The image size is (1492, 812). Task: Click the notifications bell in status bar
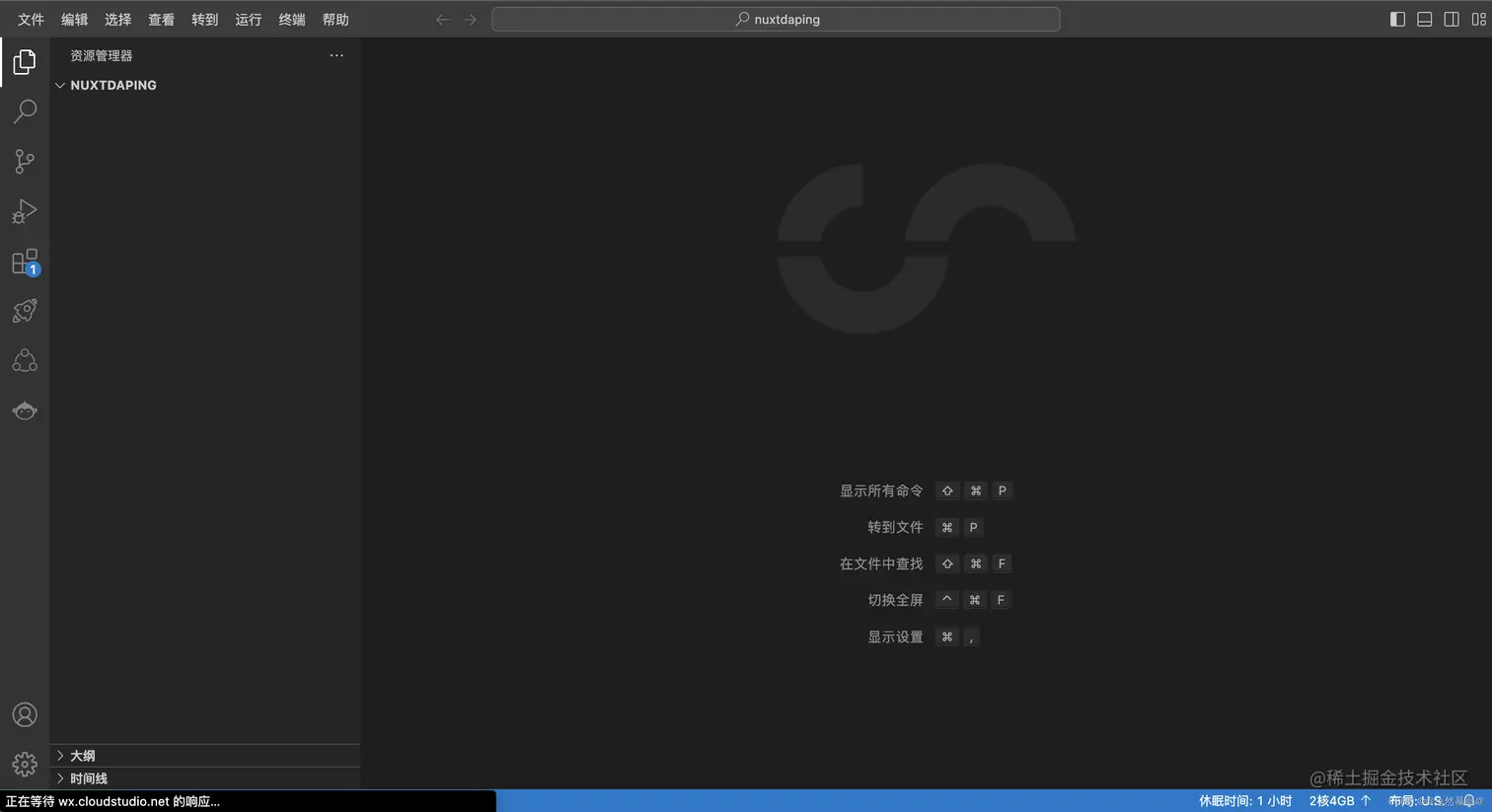point(1469,801)
